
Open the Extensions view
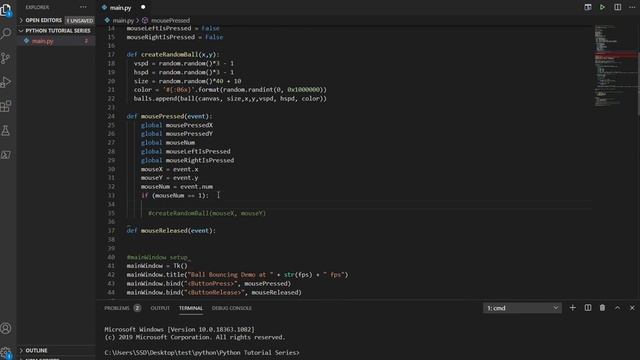[x=6, y=107]
